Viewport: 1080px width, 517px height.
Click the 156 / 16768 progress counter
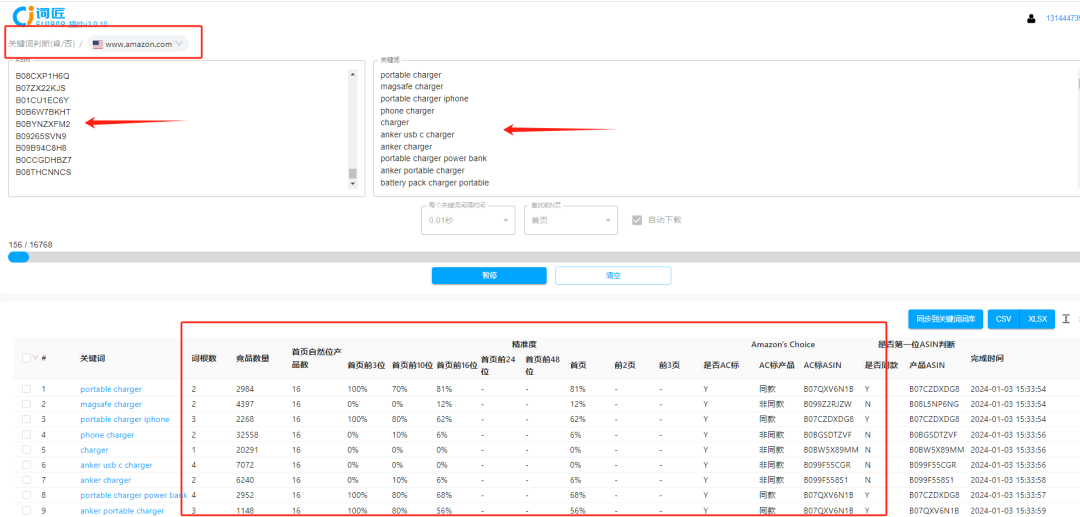(30, 244)
